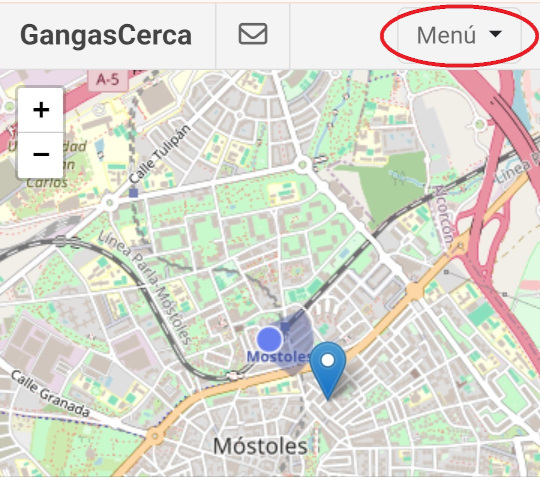Click the A-5 highway shield
540x477 pixels.
(108, 80)
